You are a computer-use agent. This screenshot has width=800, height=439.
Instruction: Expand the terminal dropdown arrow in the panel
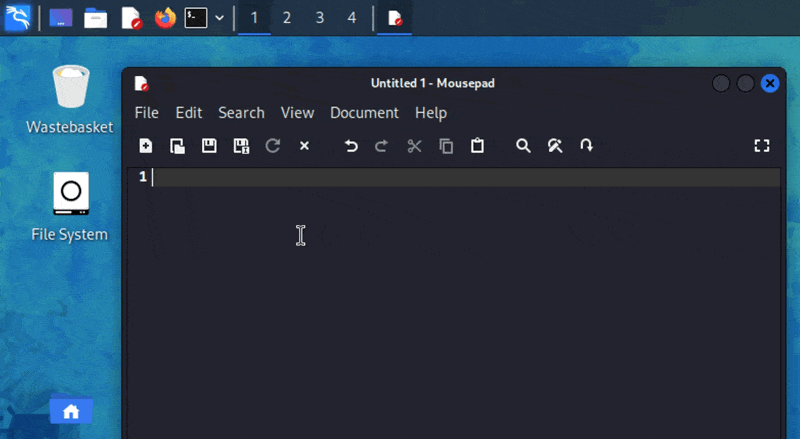219,18
